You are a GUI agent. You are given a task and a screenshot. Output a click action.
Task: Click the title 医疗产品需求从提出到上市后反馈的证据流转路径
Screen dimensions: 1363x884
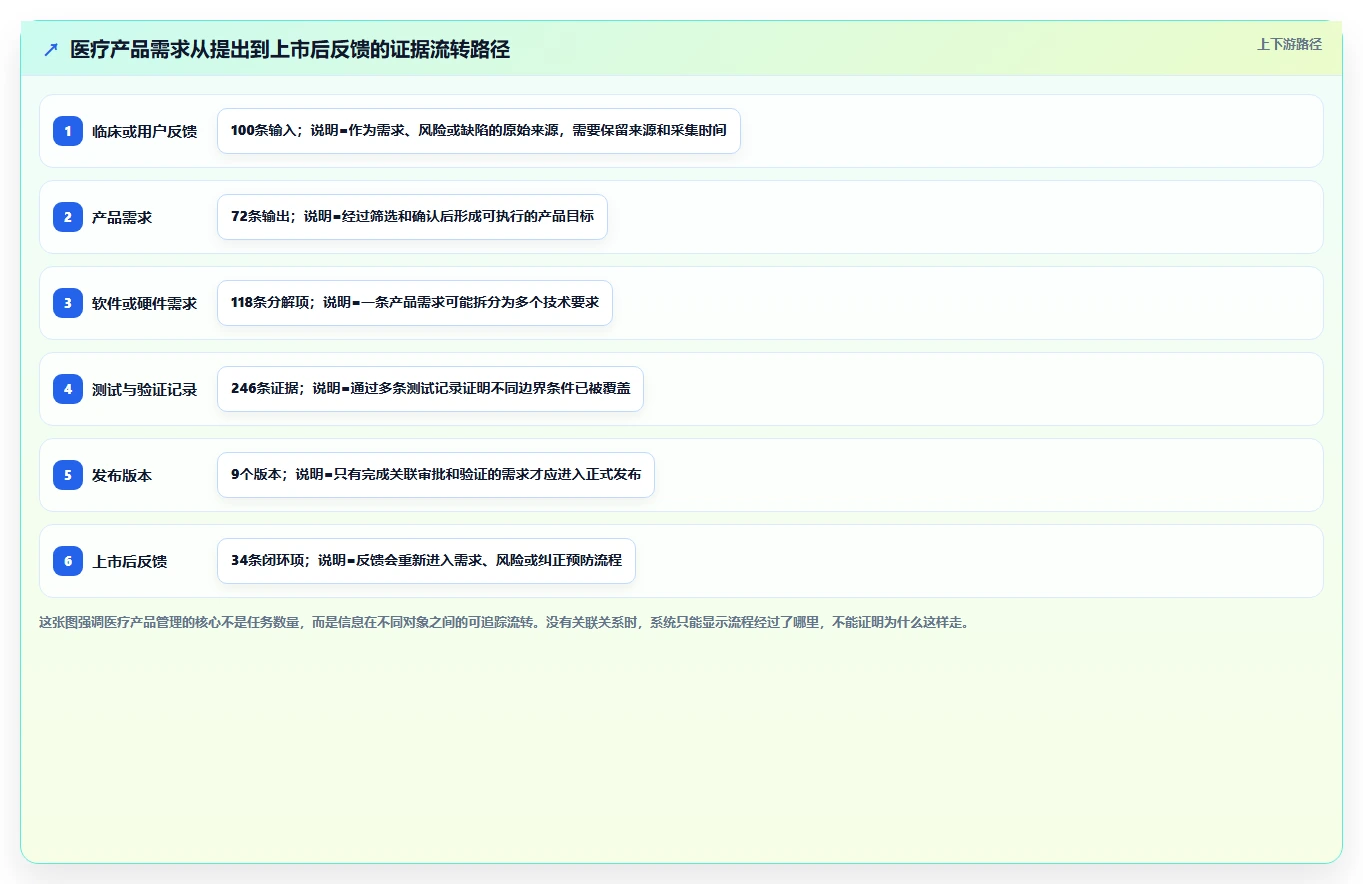(x=290, y=50)
